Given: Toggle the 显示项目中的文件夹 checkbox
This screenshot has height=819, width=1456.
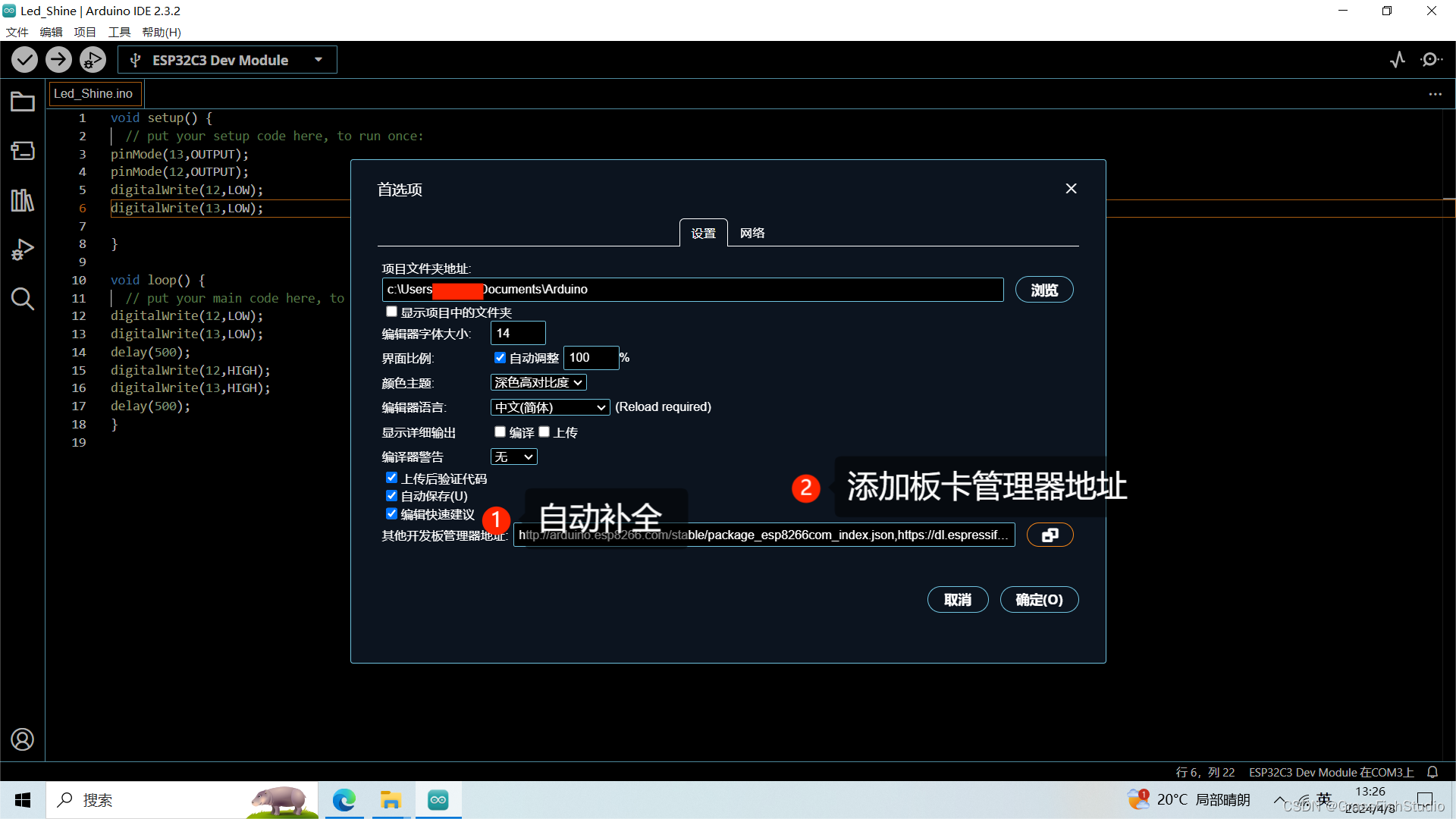Looking at the screenshot, I should (x=391, y=311).
